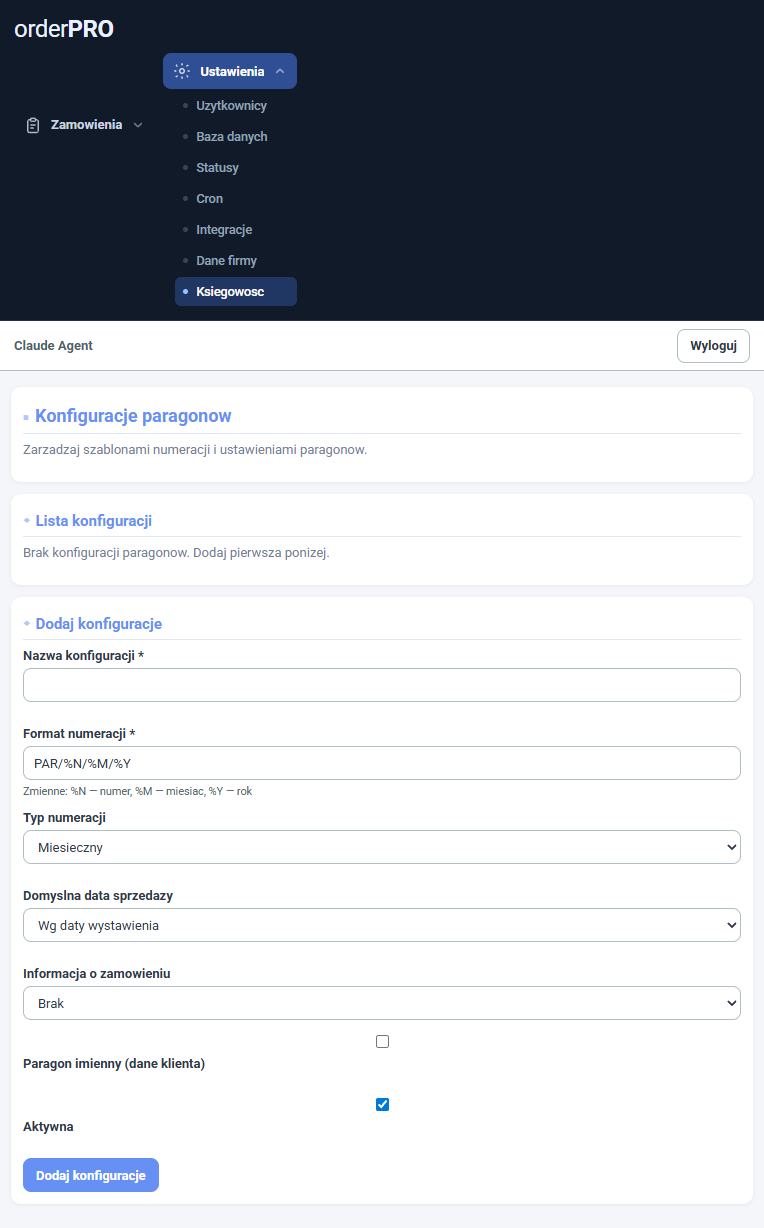Click the Ustawienia gear icon
This screenshot has width=764, height=1228.
tap(181, 71)
